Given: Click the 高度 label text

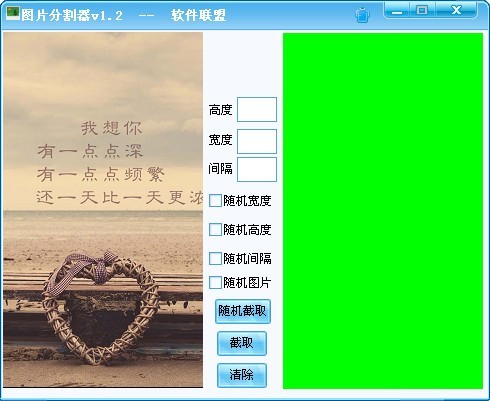Looking at the screenshot, I should coord(220,110).
